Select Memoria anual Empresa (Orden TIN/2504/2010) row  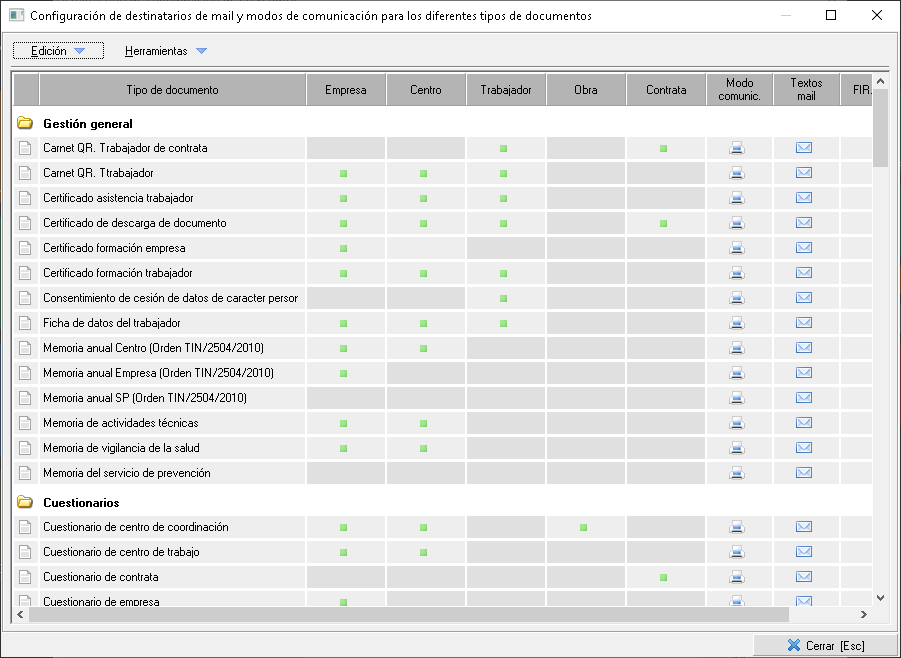(x=158, y=373)
